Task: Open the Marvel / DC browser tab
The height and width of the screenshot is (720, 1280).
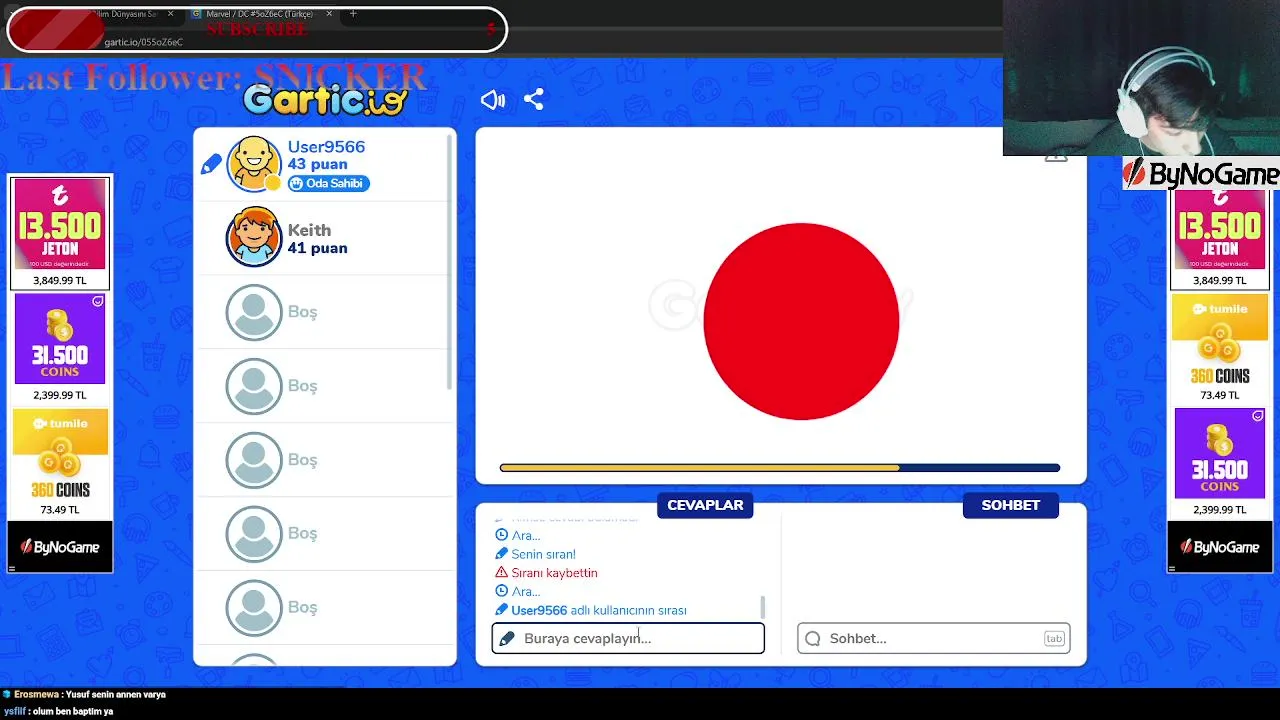Action: point(260,14)
